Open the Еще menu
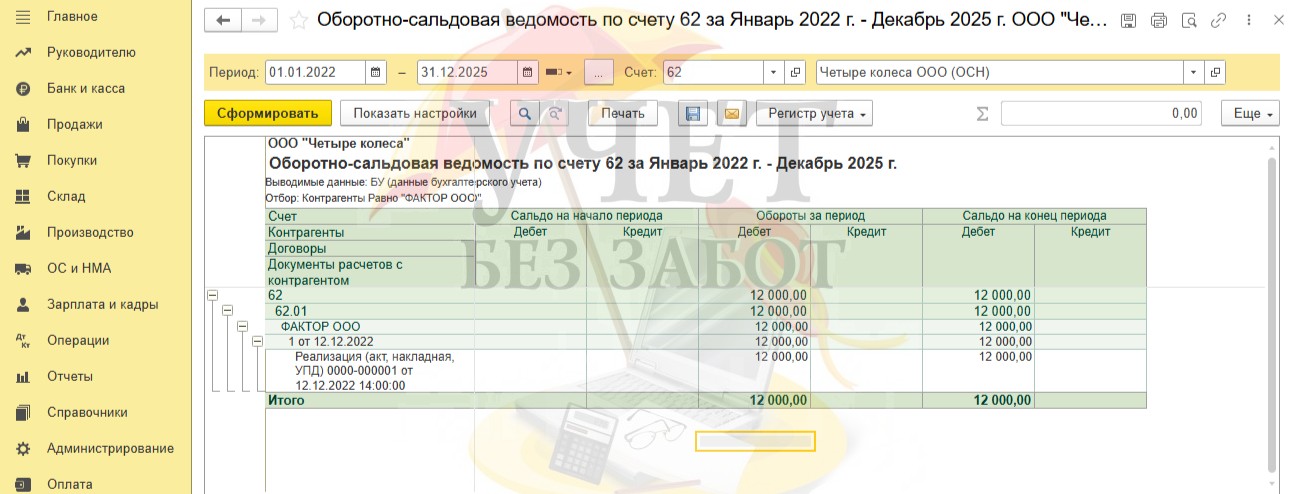This screenshot has height=494, width=1292. 1250,114
